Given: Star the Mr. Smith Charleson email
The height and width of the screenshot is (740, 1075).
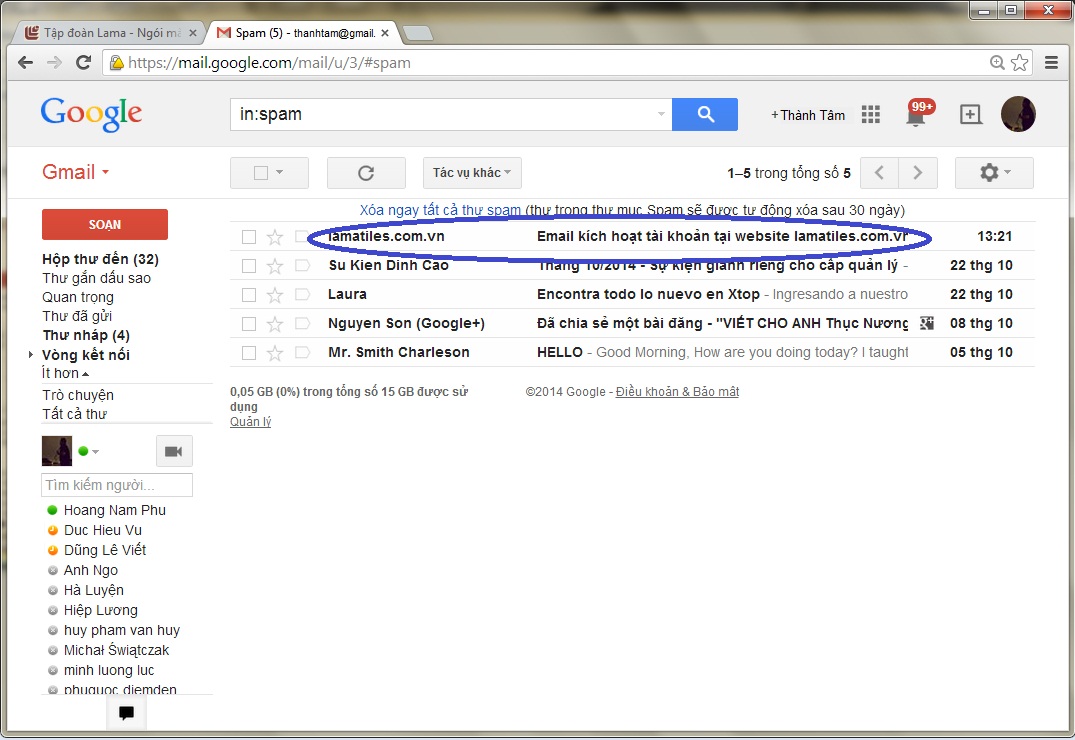Looking at the screenshot, I should tap(275, 353).
